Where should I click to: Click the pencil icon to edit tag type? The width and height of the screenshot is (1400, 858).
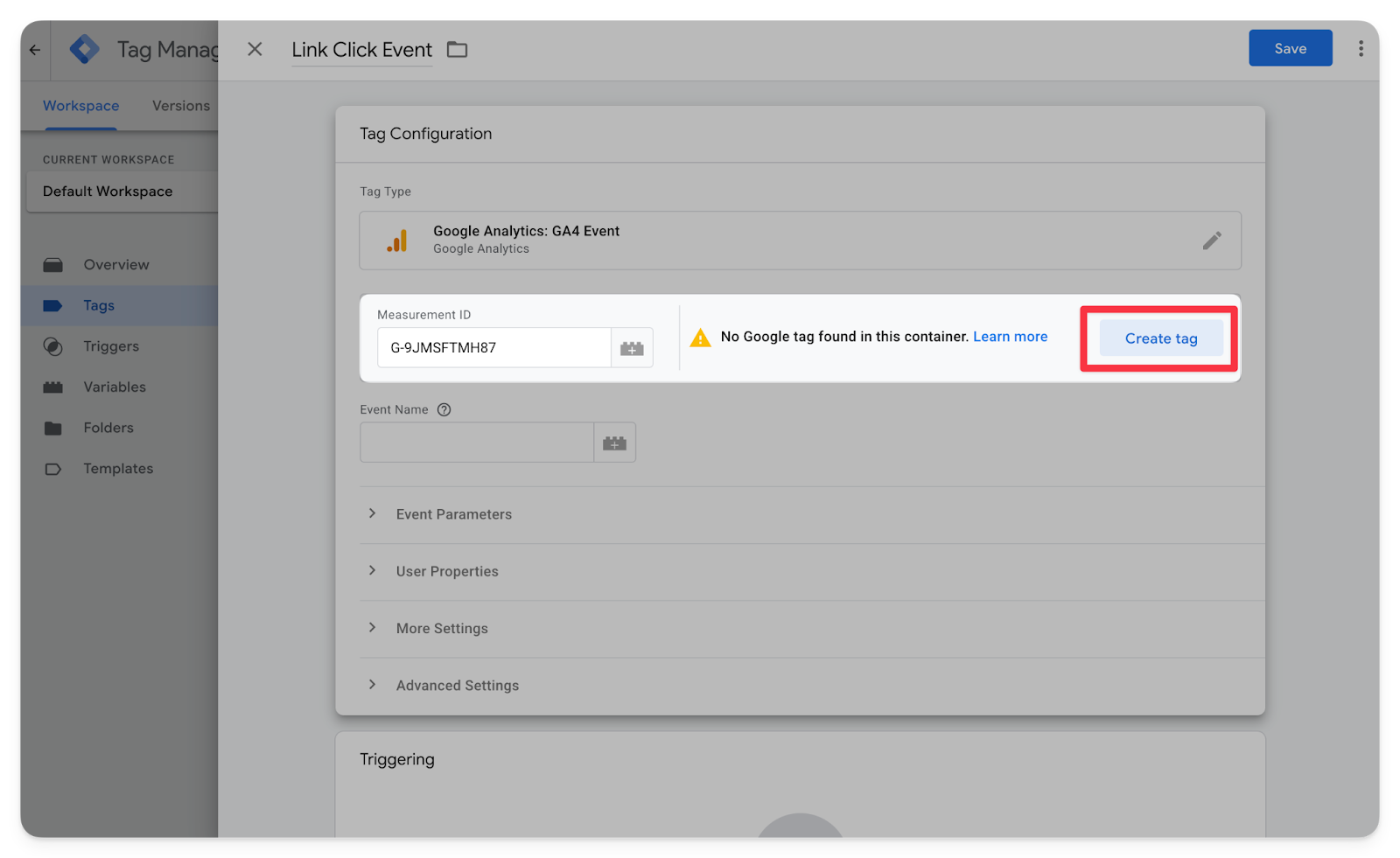(x=1212, y=241)
